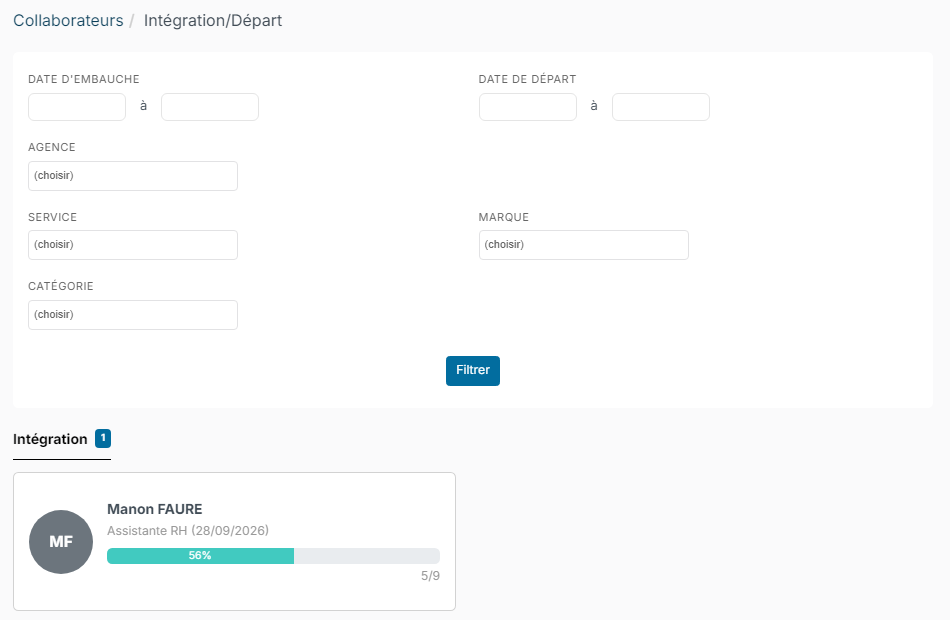Click the 56% progress bar
This screenshot has height=620, width=950.
[x=273, y=556]
